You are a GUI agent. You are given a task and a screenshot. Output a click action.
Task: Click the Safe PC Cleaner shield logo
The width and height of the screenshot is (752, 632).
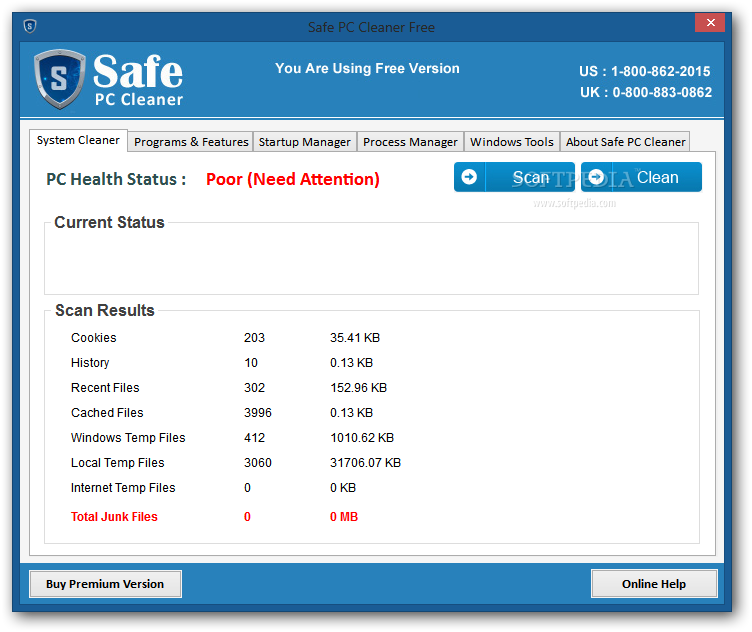point(59,79)
